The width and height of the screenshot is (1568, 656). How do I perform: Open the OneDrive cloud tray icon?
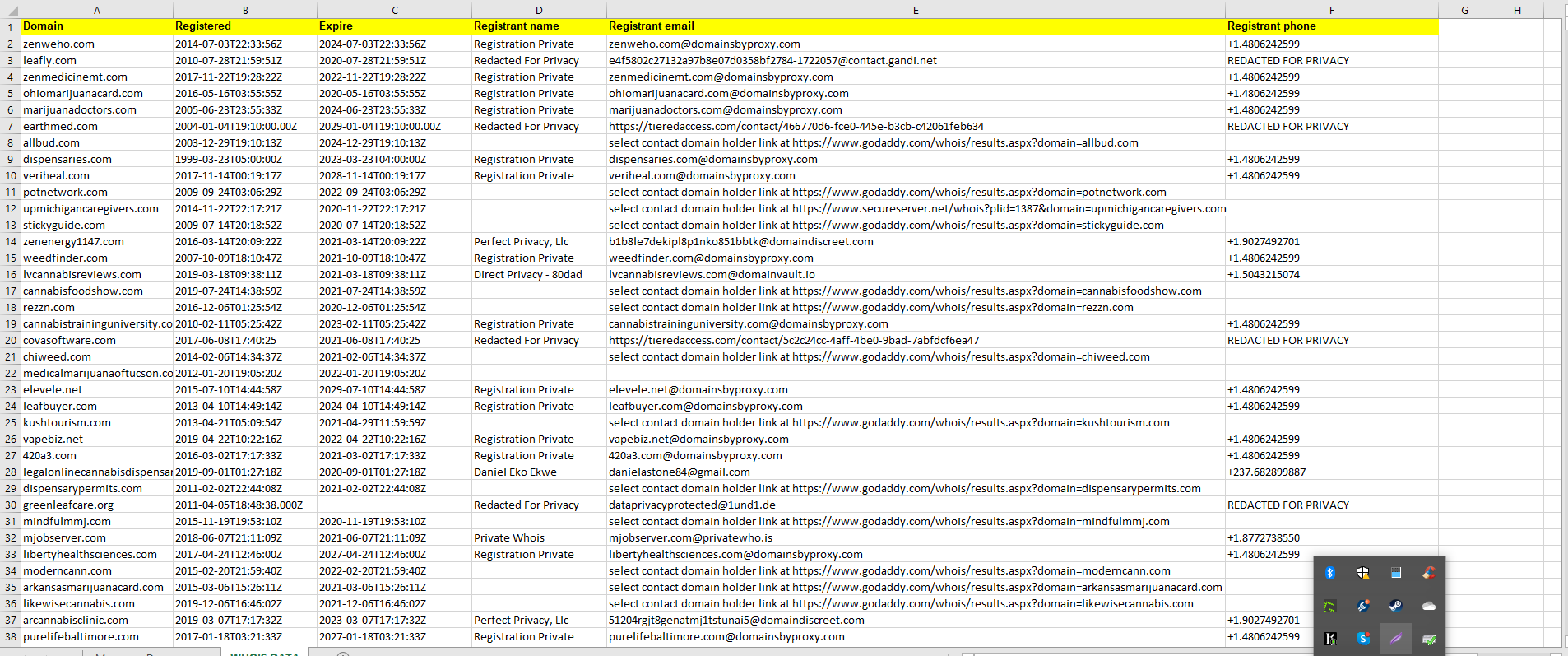[x=1429, y=606]
